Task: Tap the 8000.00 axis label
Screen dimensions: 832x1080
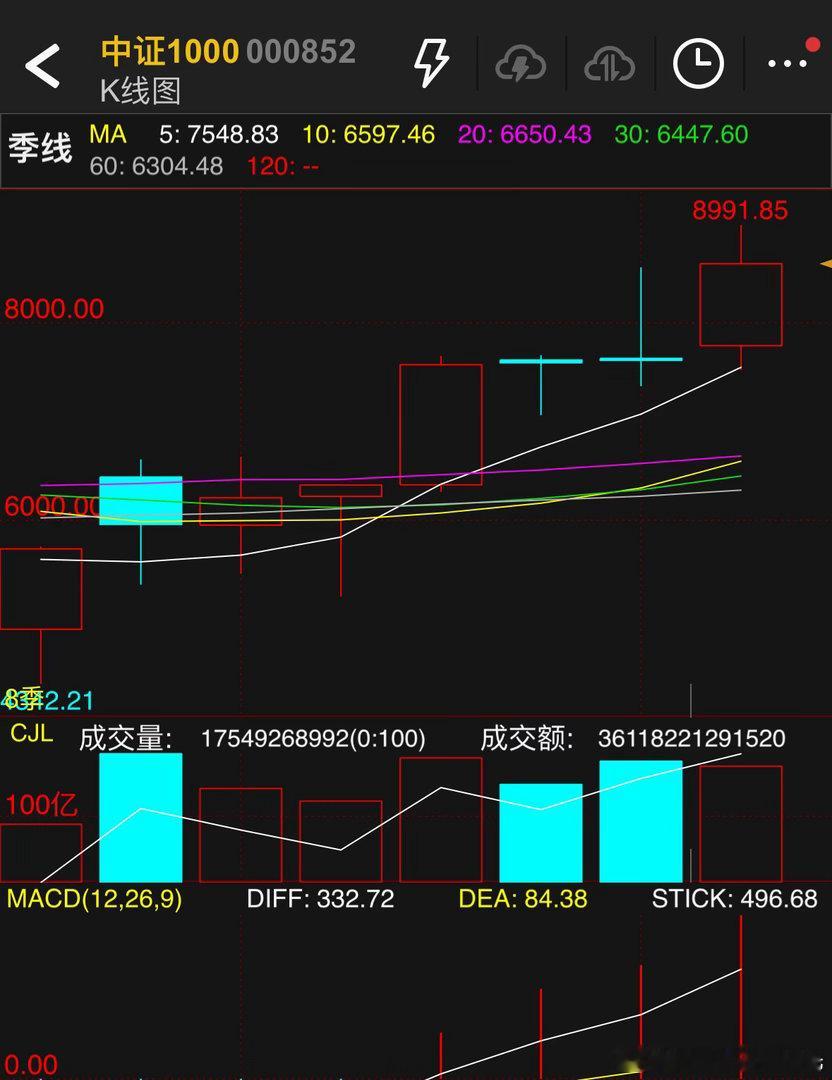Action: click(54, 309)
